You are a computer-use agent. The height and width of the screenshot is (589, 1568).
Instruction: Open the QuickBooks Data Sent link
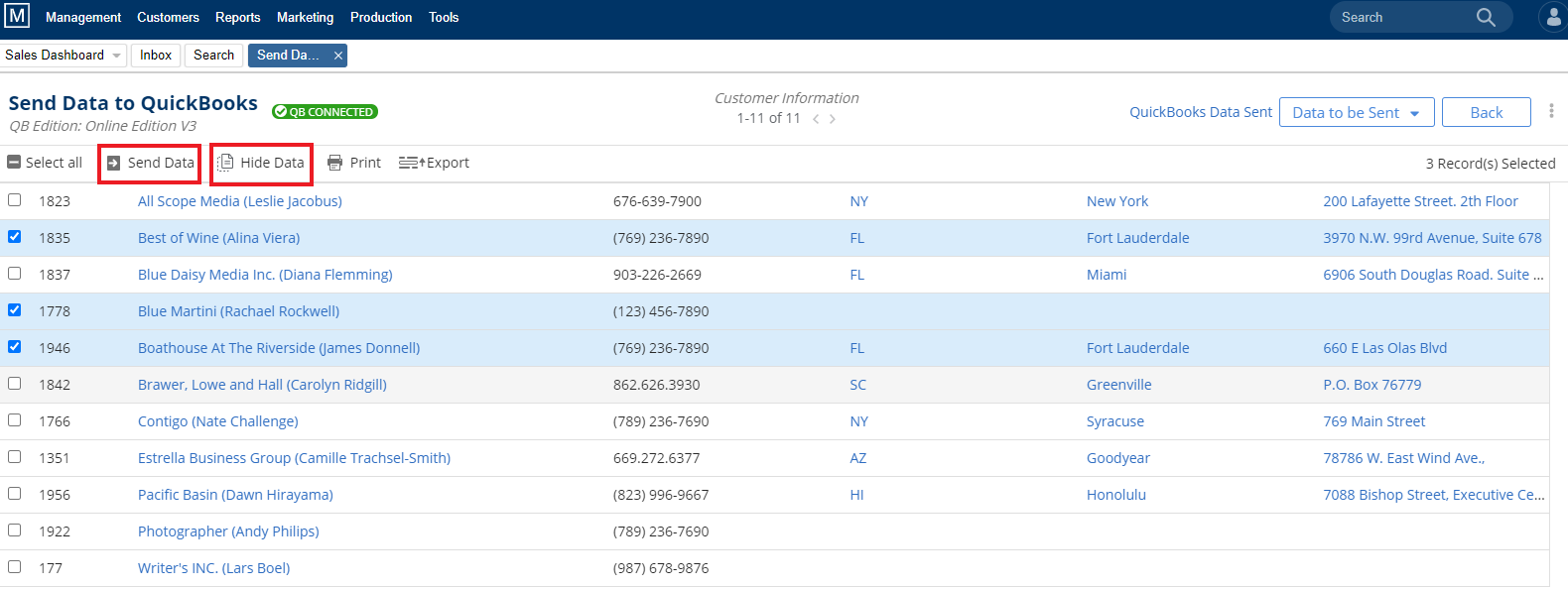point(1201,112)
